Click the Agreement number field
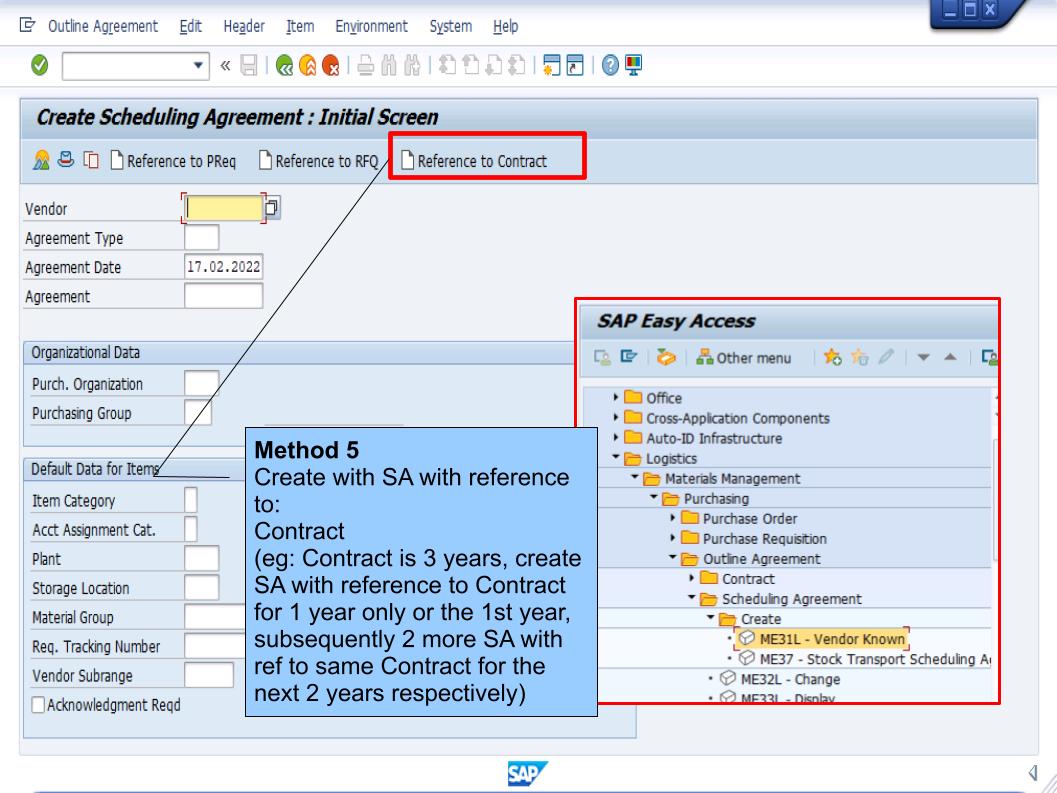The height and width of the screenshot is (793, 1057). coord(223,296)
